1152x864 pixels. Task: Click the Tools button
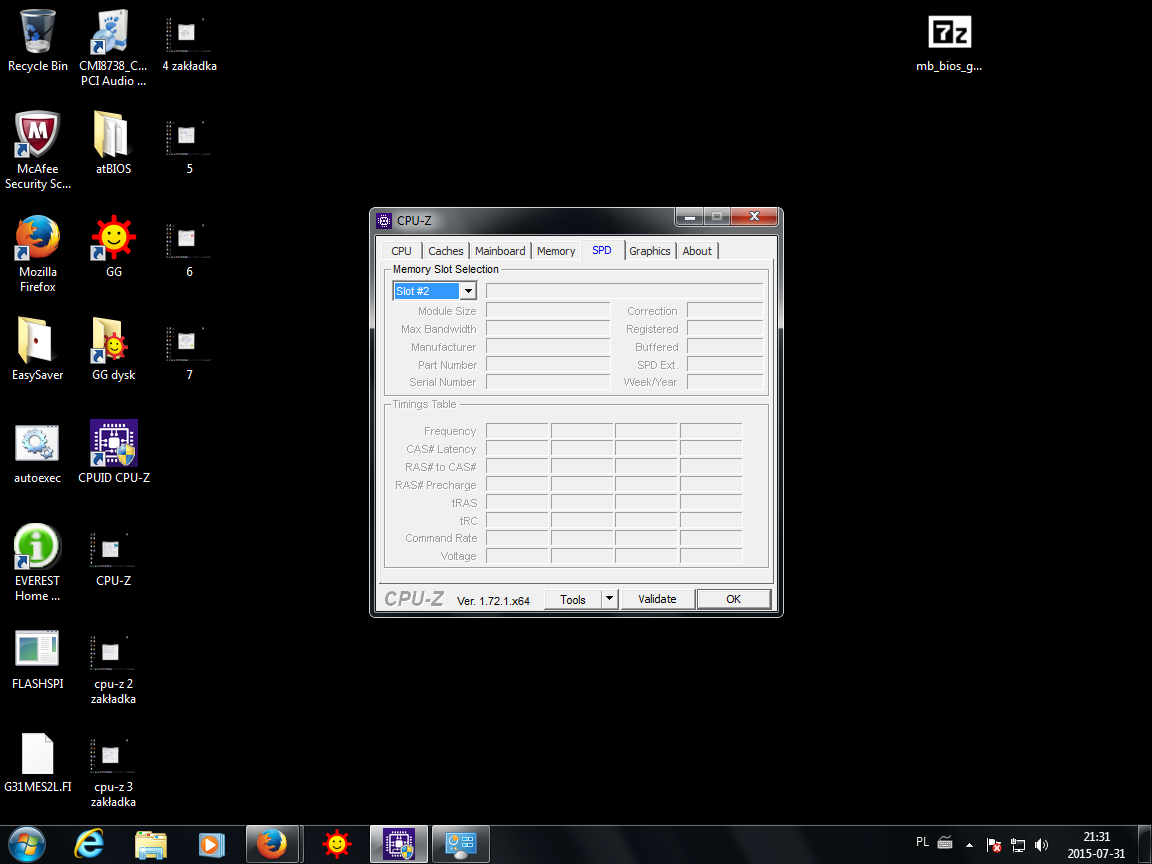click(573, 600)
